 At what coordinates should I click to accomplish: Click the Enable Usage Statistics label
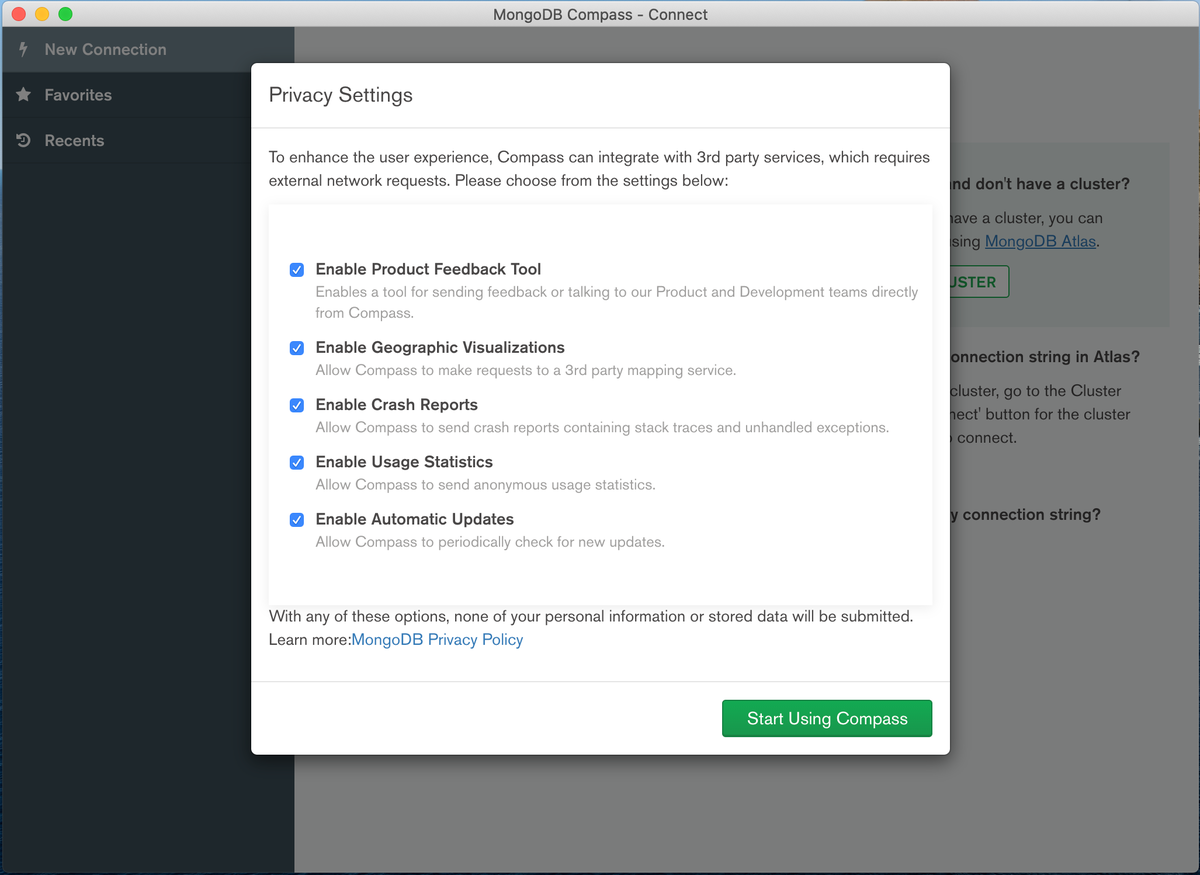pos(404,461)
